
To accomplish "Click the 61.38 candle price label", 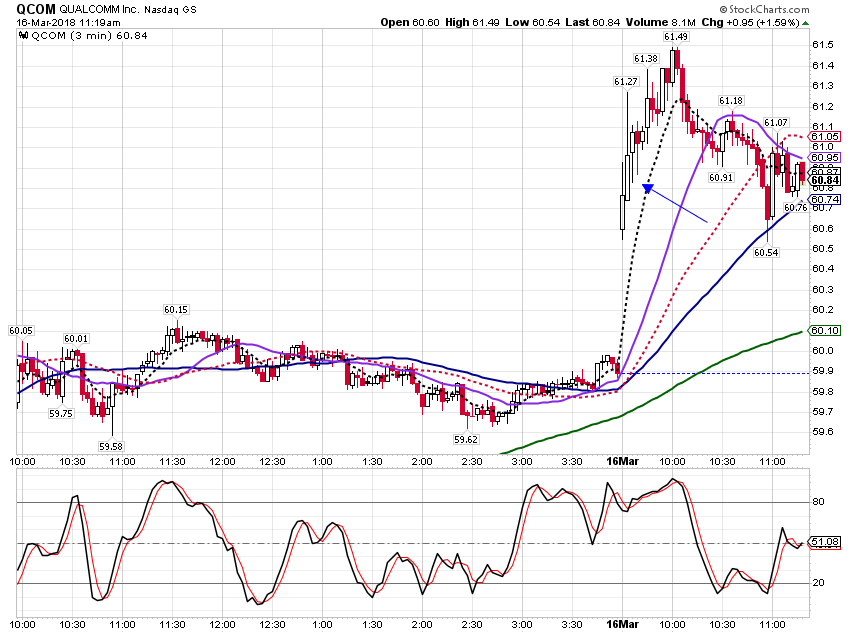I will [x=646, y=59].
